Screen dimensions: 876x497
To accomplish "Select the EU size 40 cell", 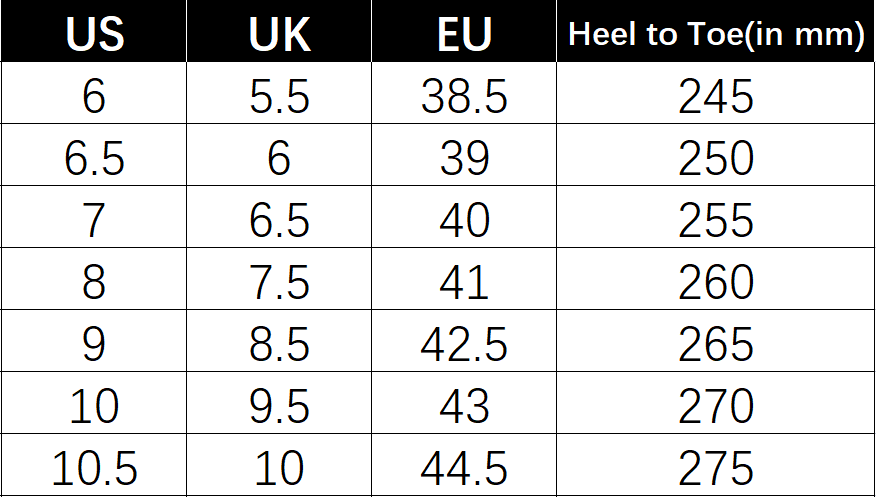I will point(464,217).
